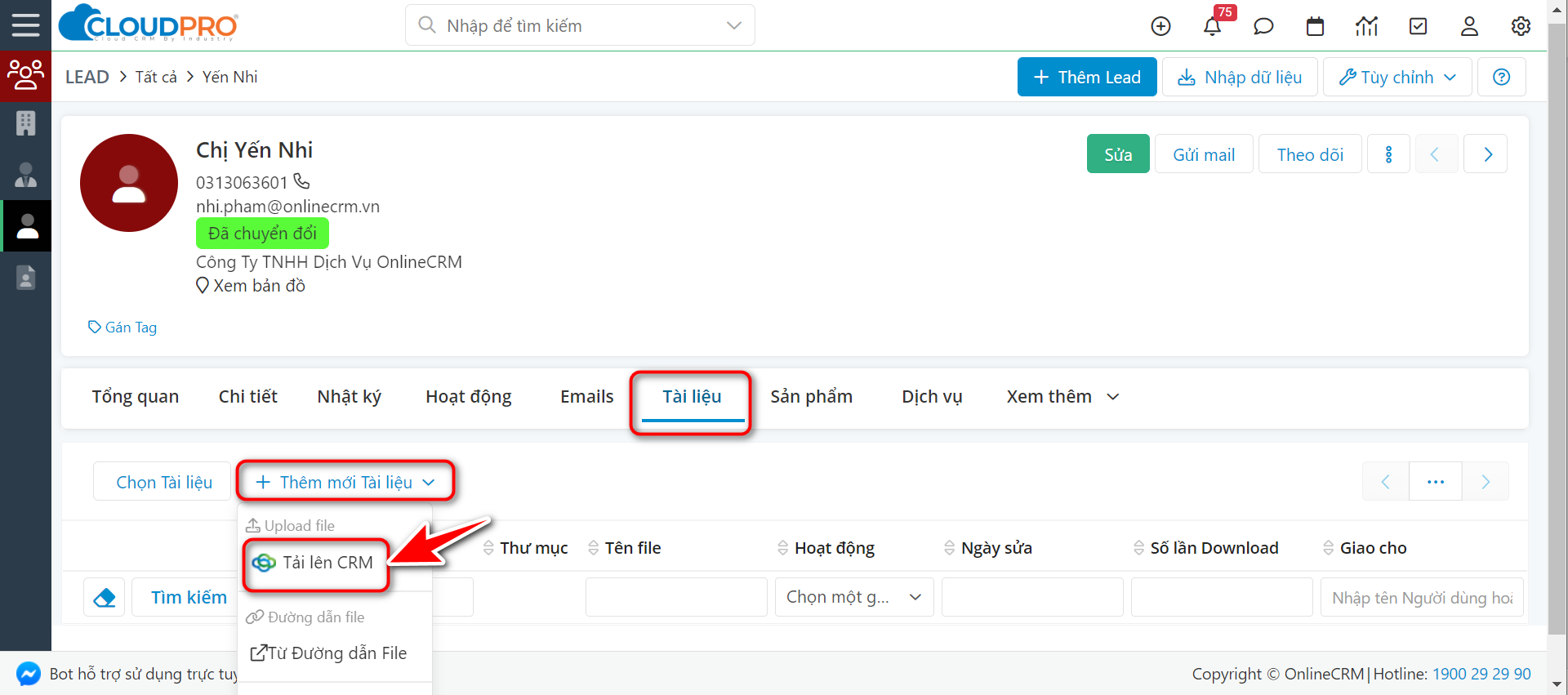Viewport: 1568px width, 695px height.
Task: Go to previous lead record arrow
Action: 1435,154
